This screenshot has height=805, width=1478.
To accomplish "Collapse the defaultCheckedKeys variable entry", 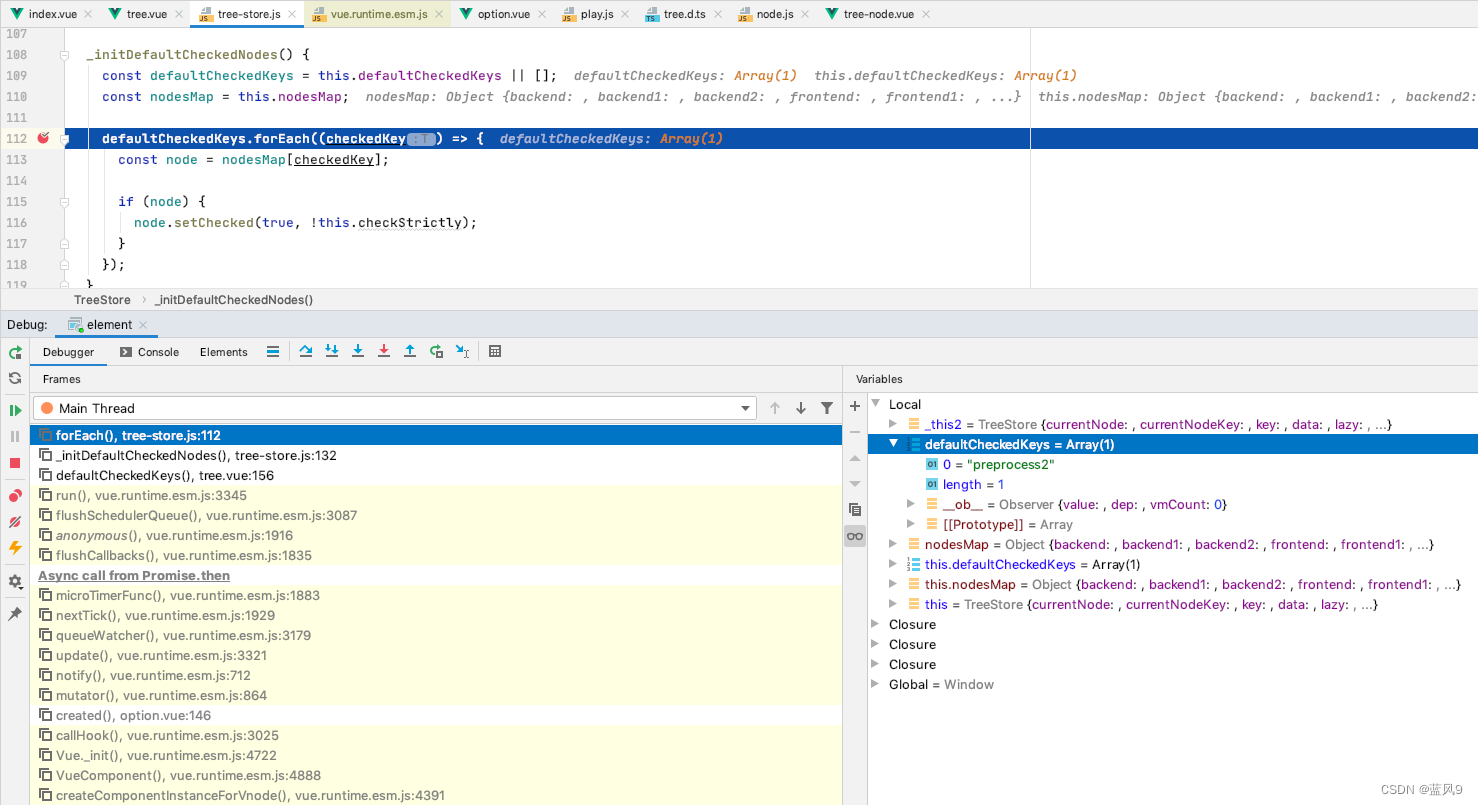I will 893,444.
